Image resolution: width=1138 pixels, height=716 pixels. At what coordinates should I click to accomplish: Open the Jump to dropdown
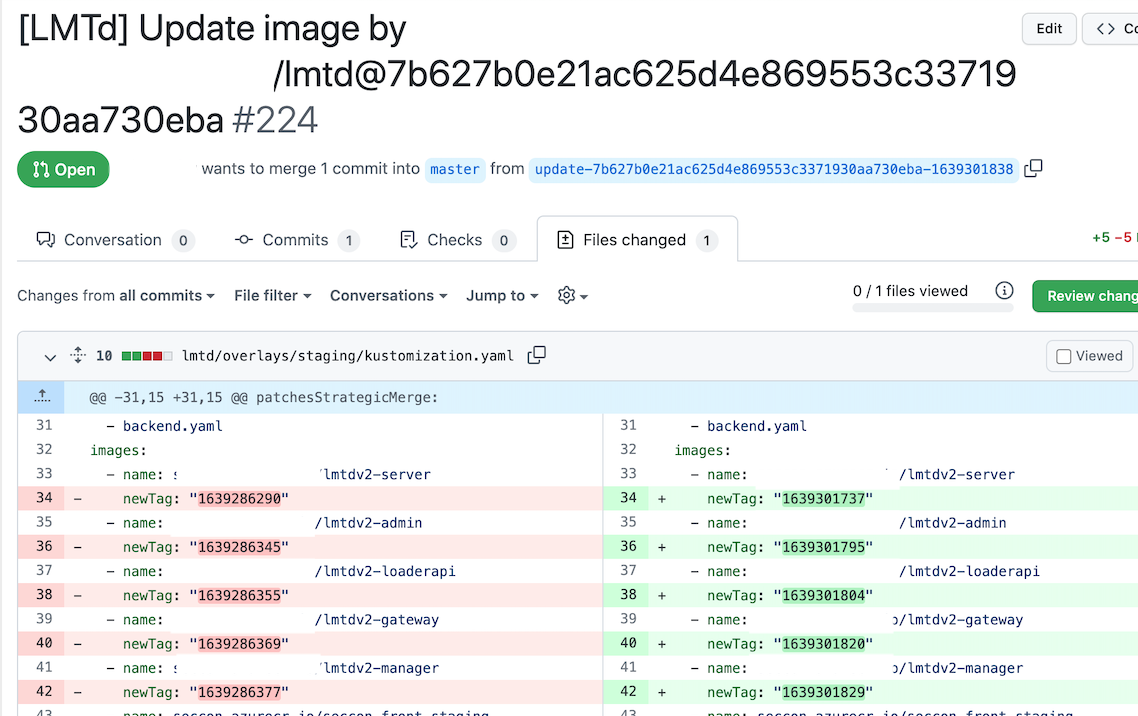[502, 296]
